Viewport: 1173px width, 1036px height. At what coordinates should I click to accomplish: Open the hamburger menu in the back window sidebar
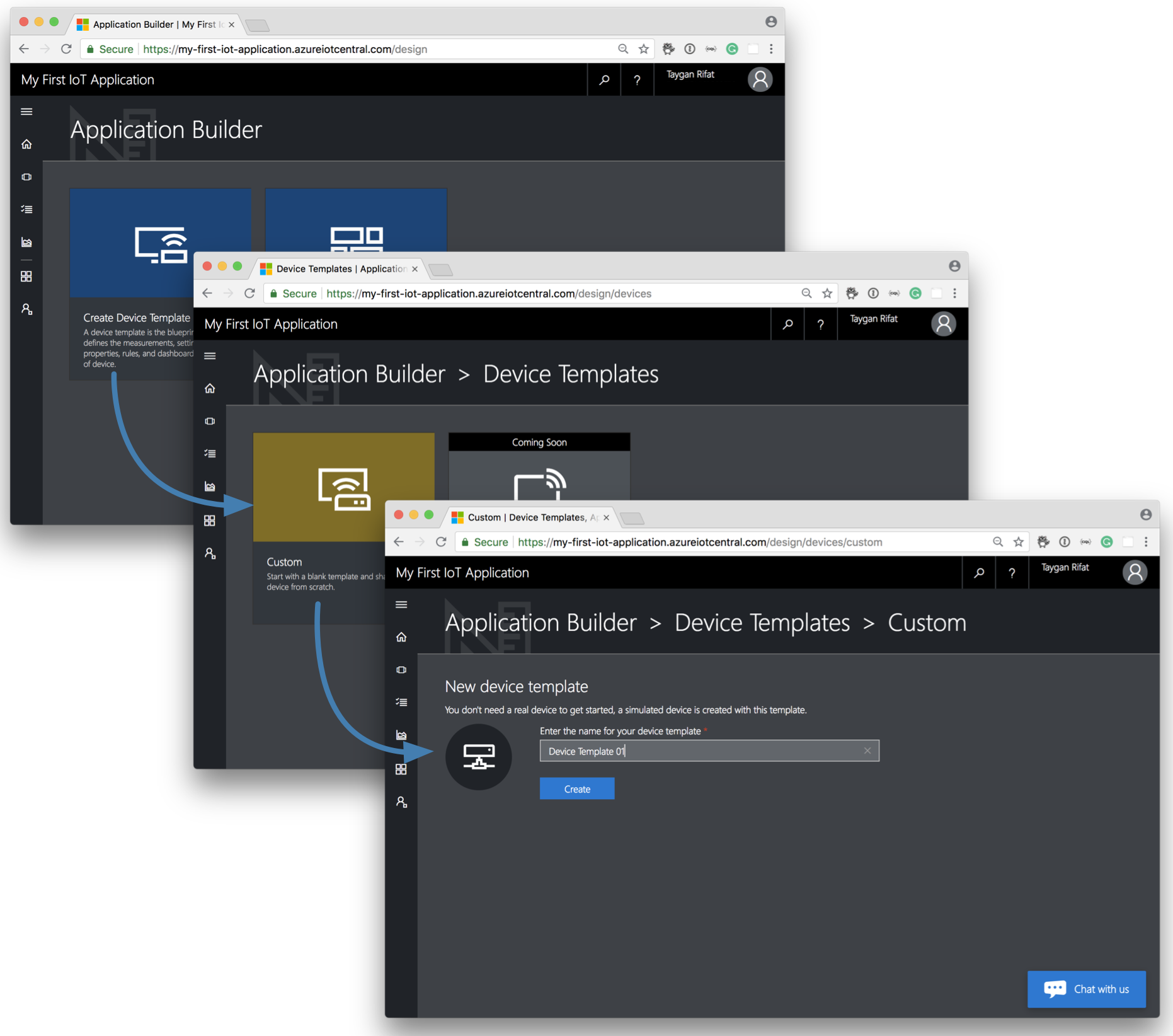(x=26, y=112)
